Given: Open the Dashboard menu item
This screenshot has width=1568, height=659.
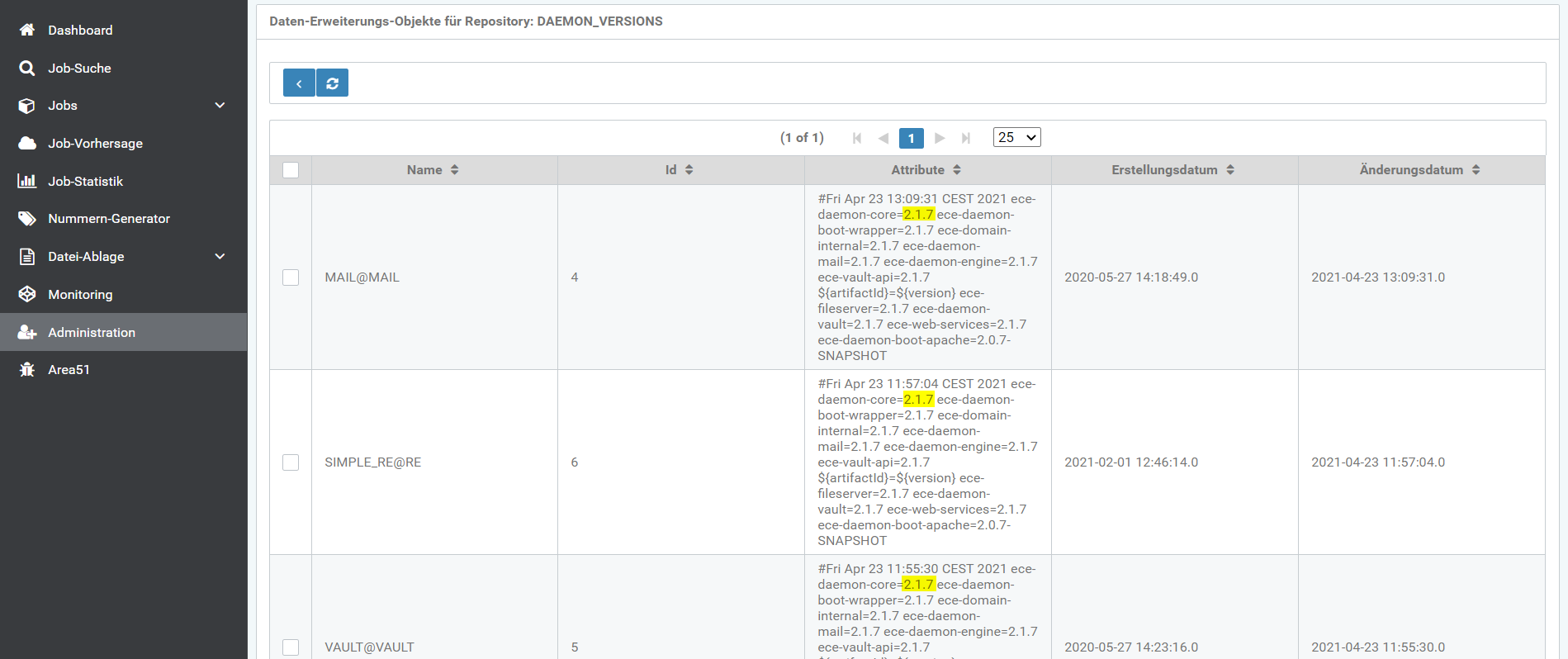Looking at the screenshot, I should [x=80, y=31].
